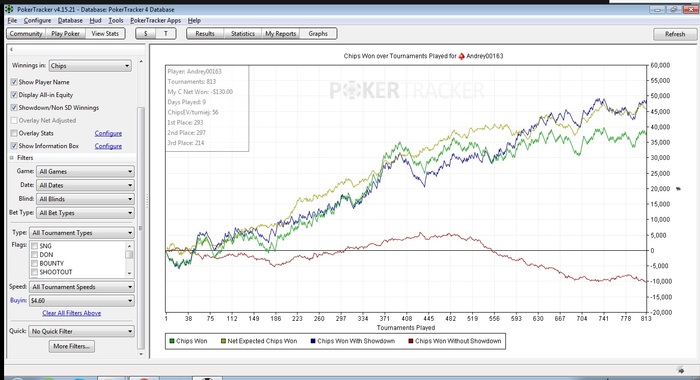Select the T tournaments button

[166, 33]
